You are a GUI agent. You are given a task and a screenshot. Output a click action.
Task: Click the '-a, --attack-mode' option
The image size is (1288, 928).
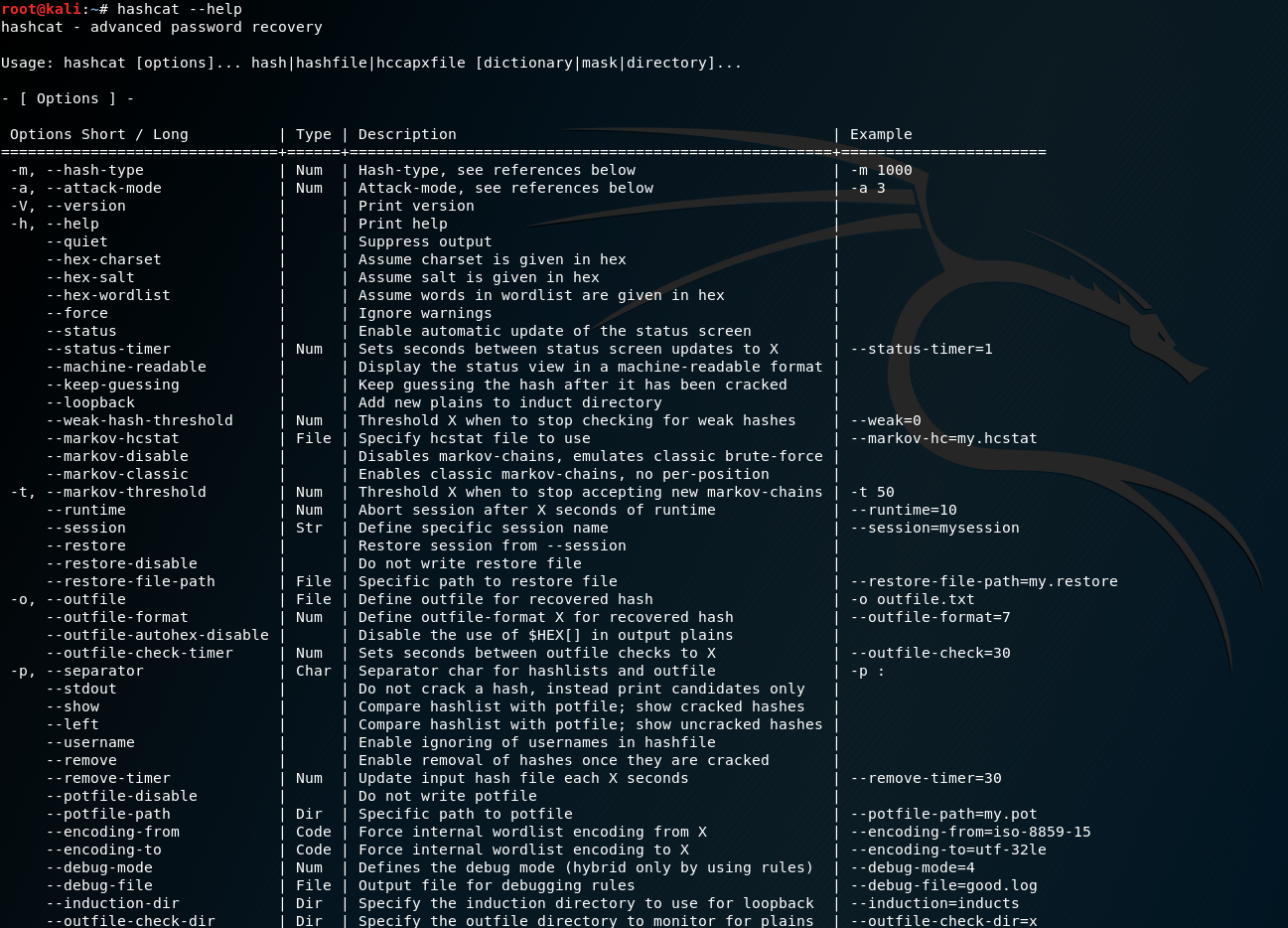86,188
